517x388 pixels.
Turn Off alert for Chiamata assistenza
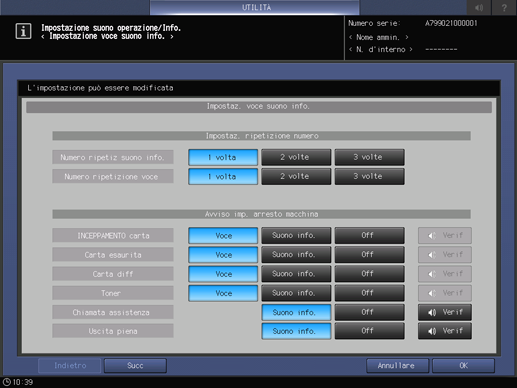pos(369,312)
